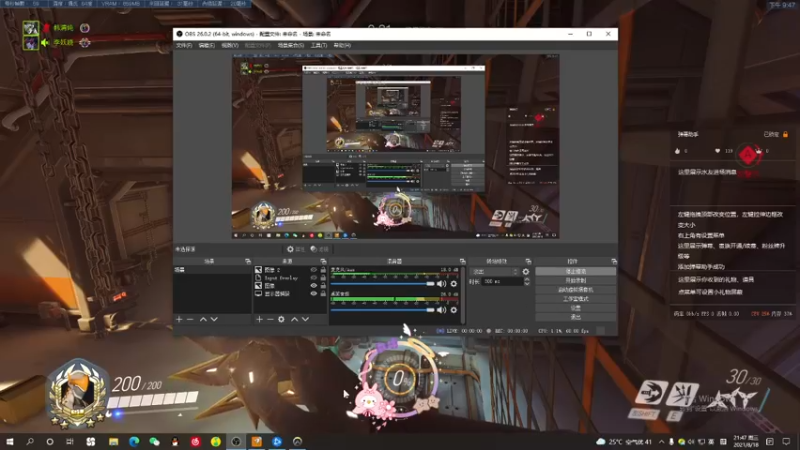Click the 开始录制 button
Image resolution: width=800 pixels, height=450 pixels.
click(x=576, y=281)
